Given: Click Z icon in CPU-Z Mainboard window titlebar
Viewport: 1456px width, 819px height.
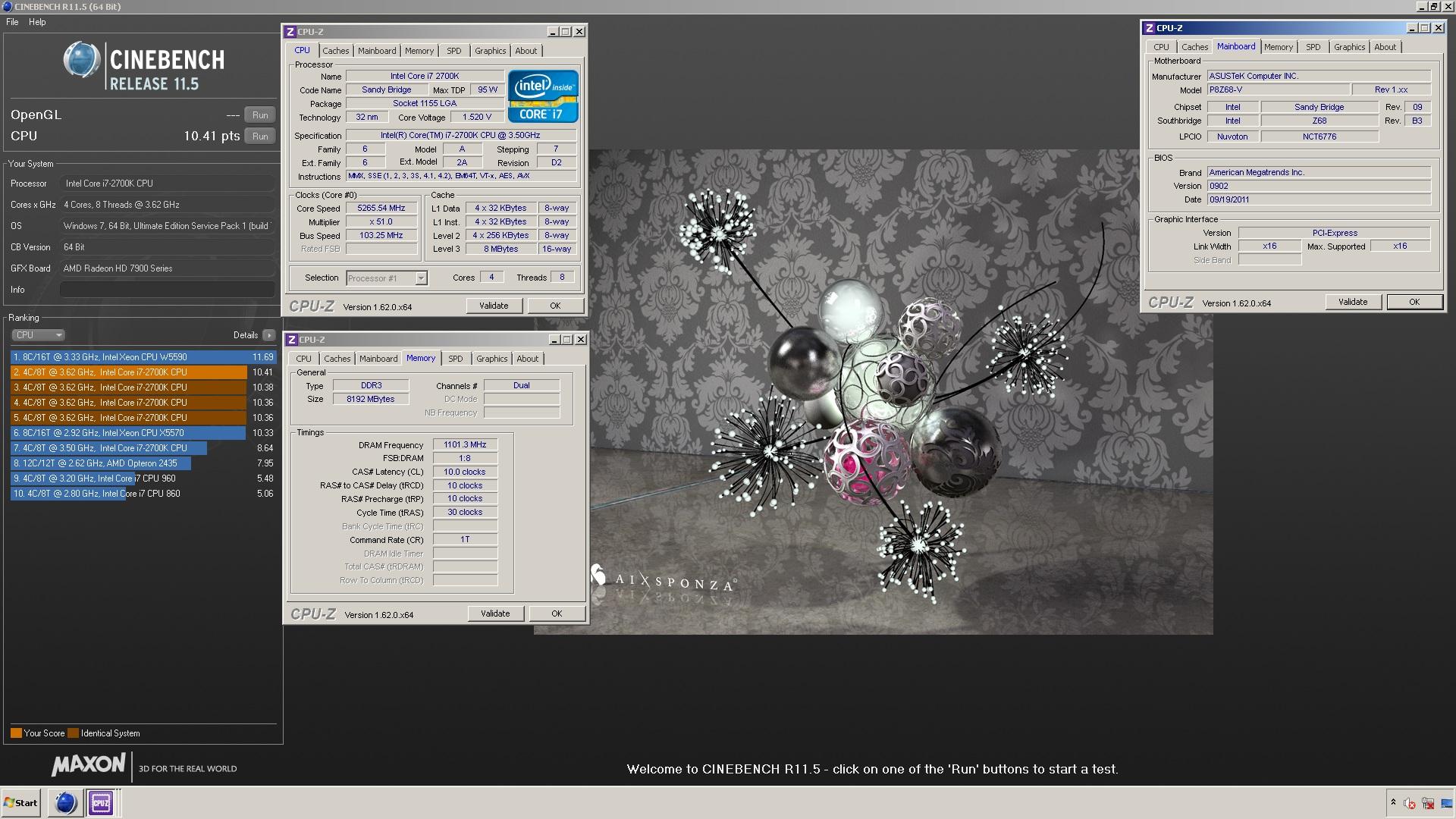Looking at the screenshot, I should 1150,28.
